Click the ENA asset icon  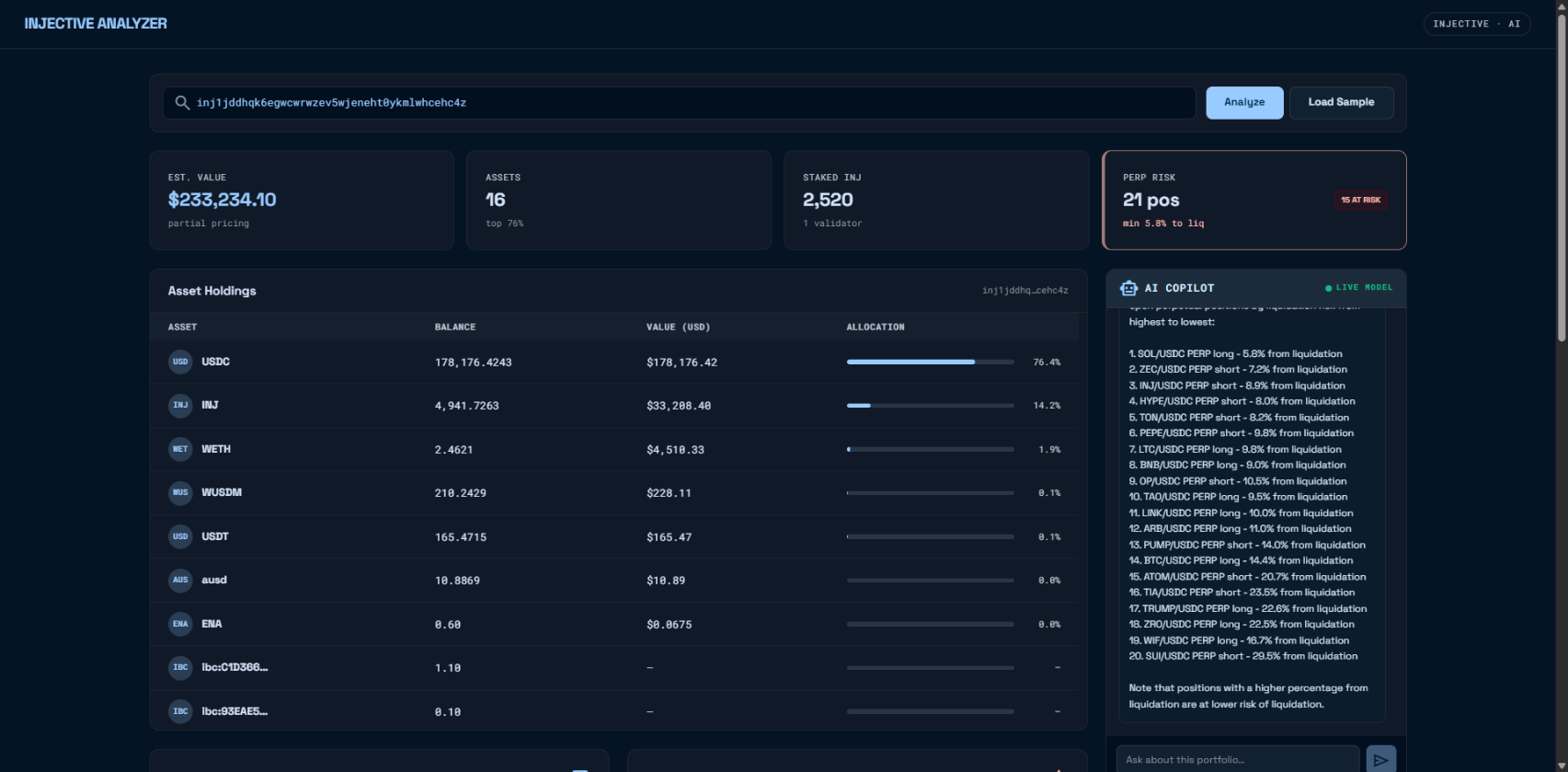(180, 624)
